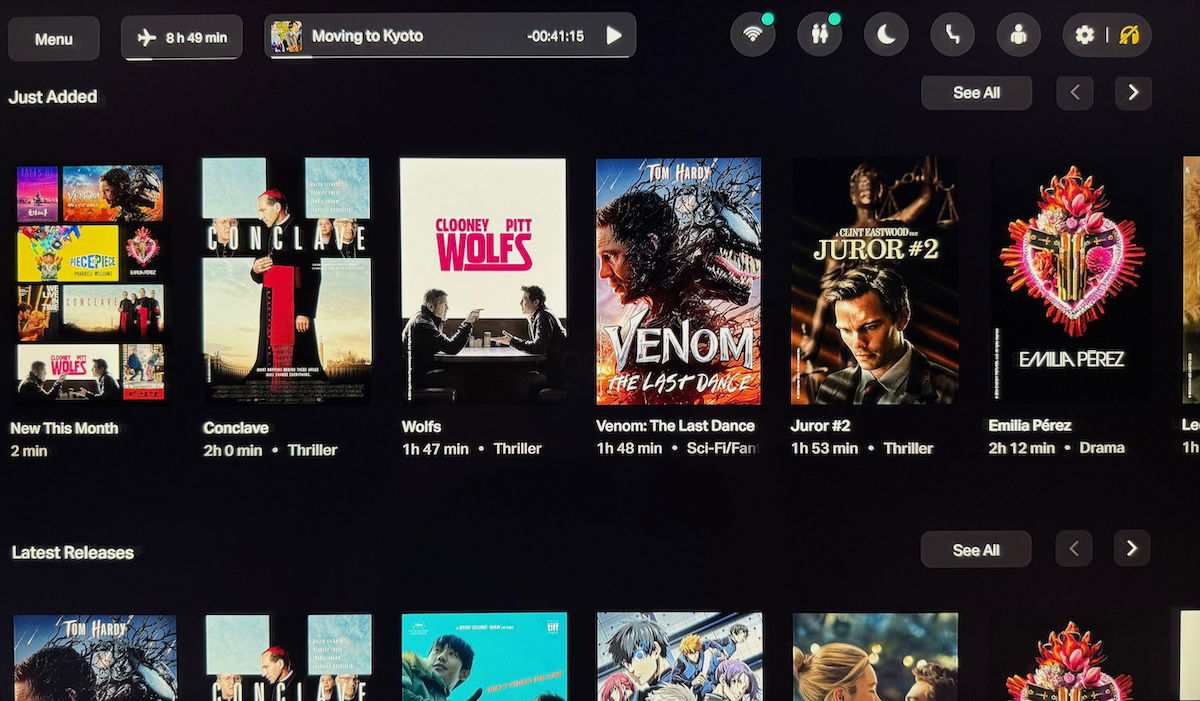Viewport: 1200px width, 701px height.
Task: Check the lavatory availability icon
Action: pos(818,36)
